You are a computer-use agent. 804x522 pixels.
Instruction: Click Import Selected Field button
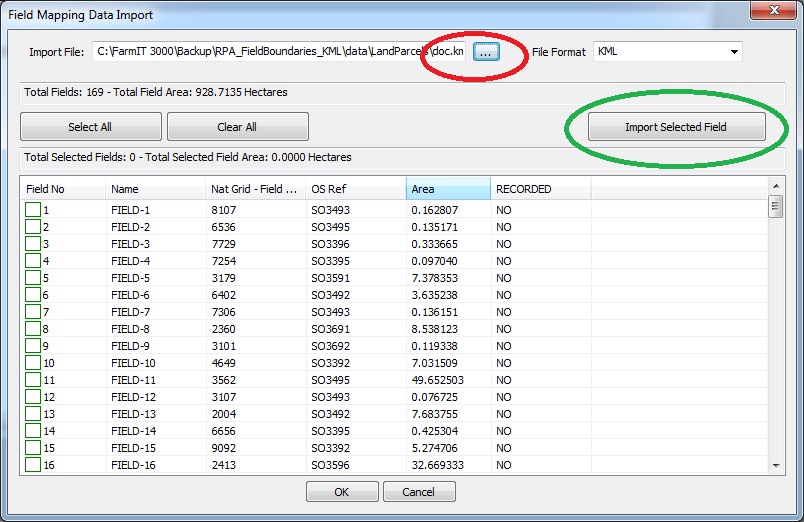click(676, 127)
